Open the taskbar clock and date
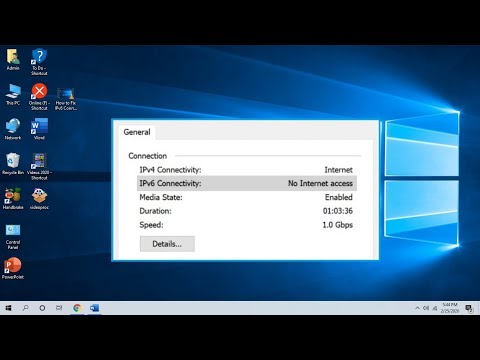The height and width of the screenshot is (360, 480). tap(450, 308)
